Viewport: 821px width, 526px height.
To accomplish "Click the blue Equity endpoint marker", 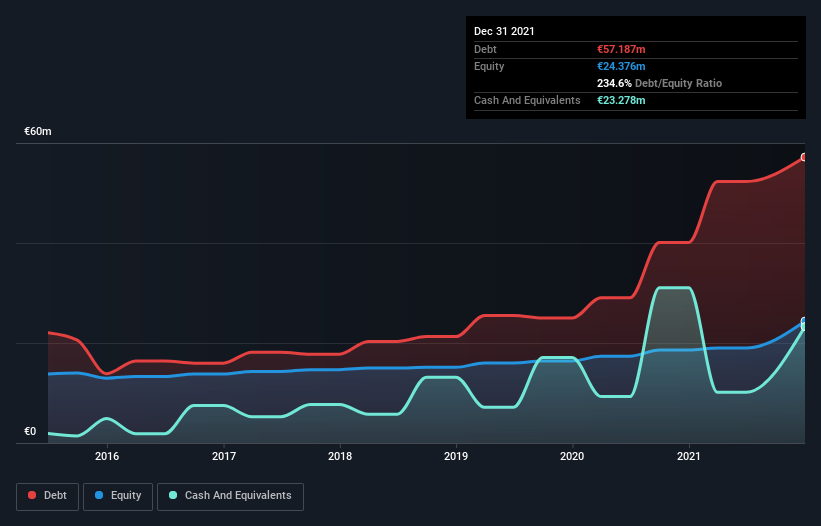I will click(x=804, y=321).
